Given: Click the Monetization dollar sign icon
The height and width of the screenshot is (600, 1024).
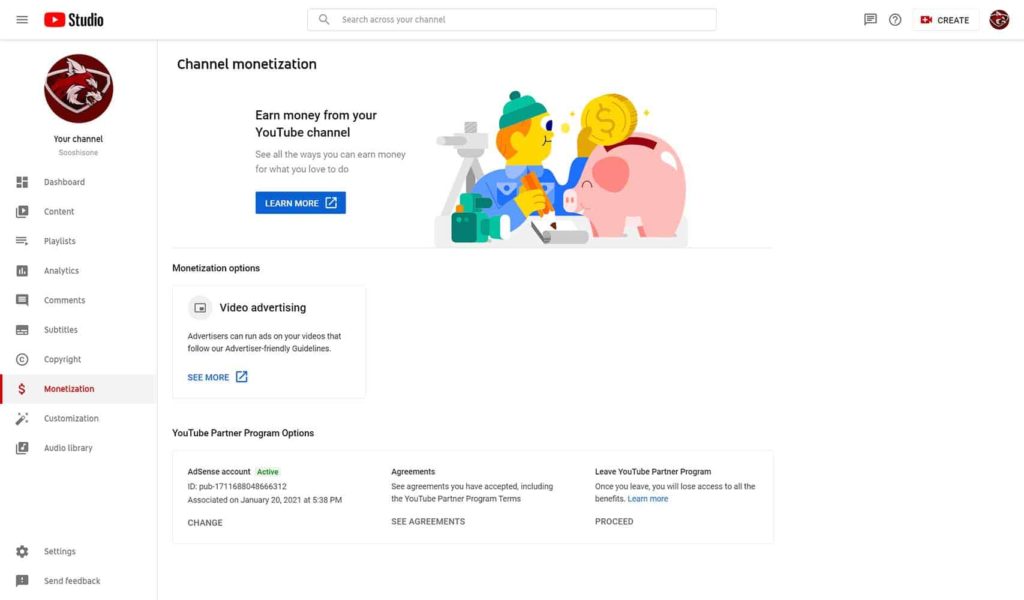Looking at the screenshot, I should (22, 389).
